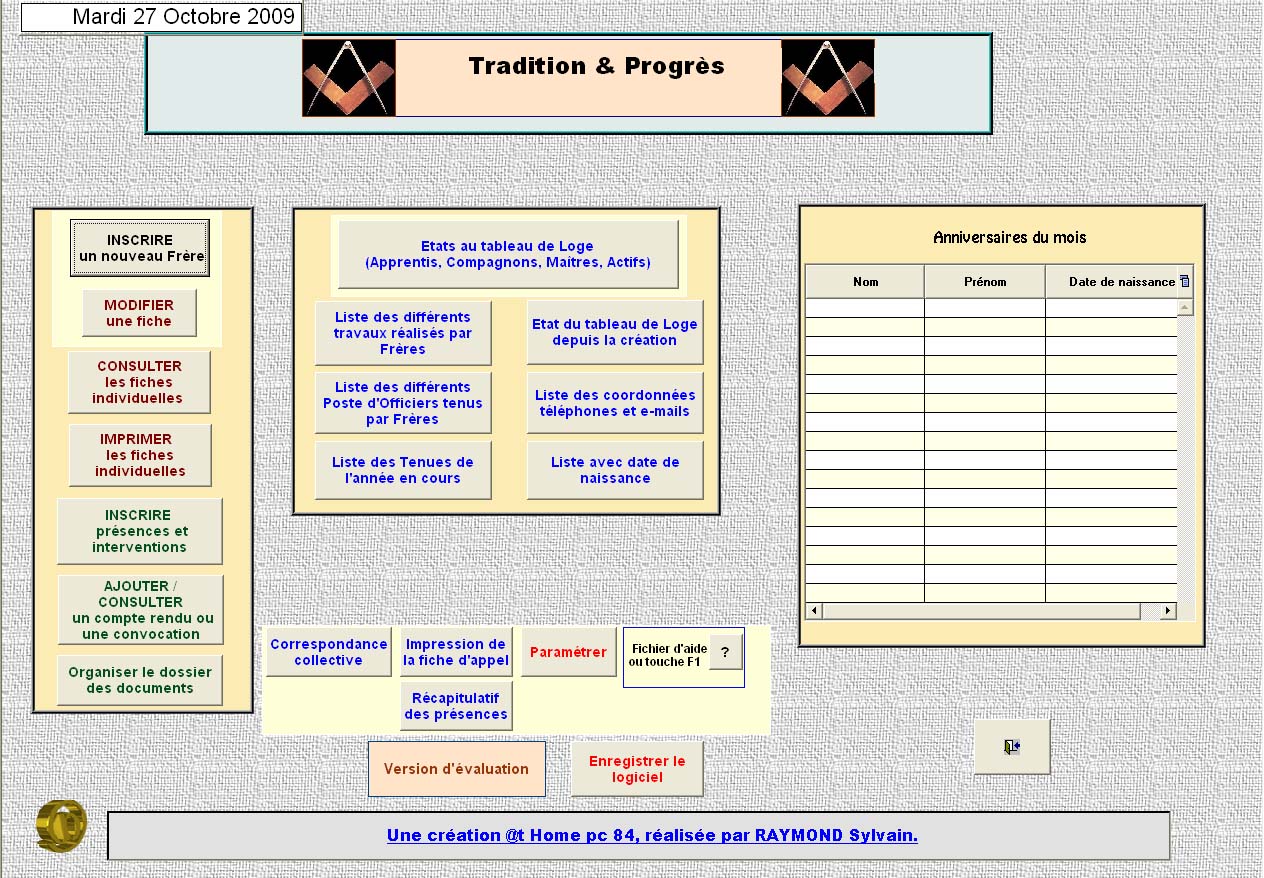Click INSCRIRE un nouveau Frère button
This screenshot has height=878, width=1264.
point(140,248)
